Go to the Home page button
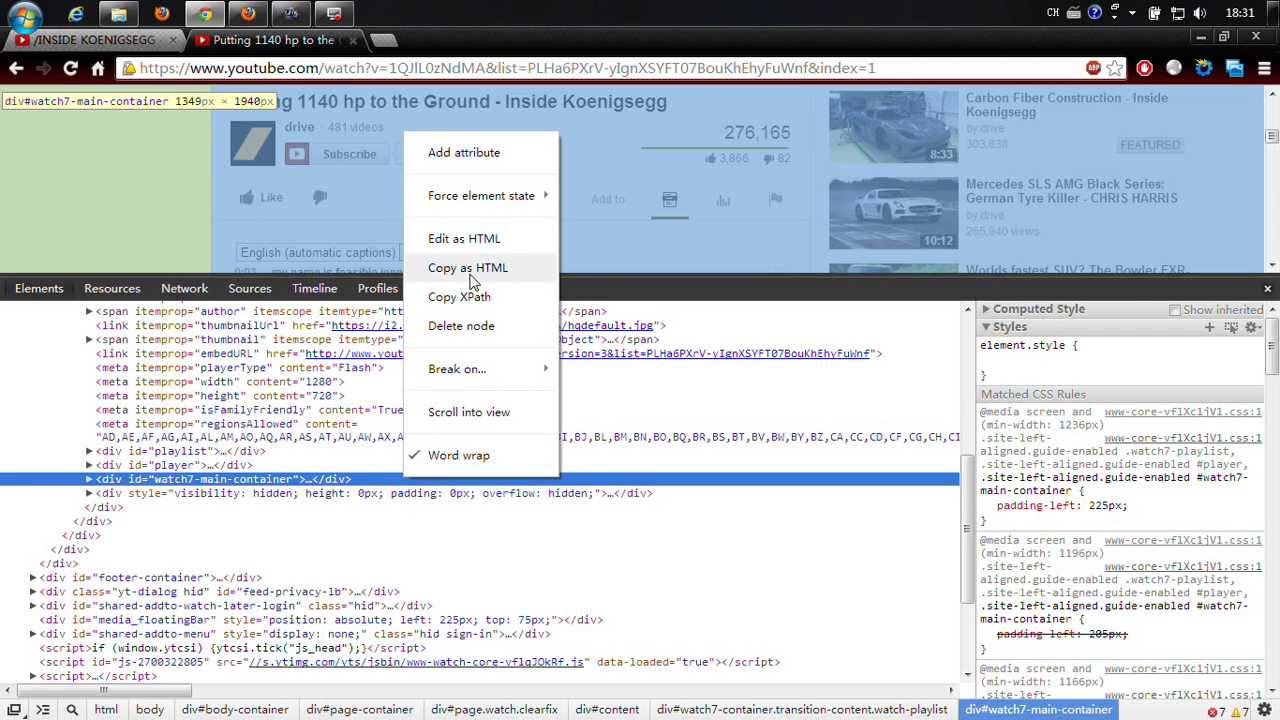 [97, 68]
